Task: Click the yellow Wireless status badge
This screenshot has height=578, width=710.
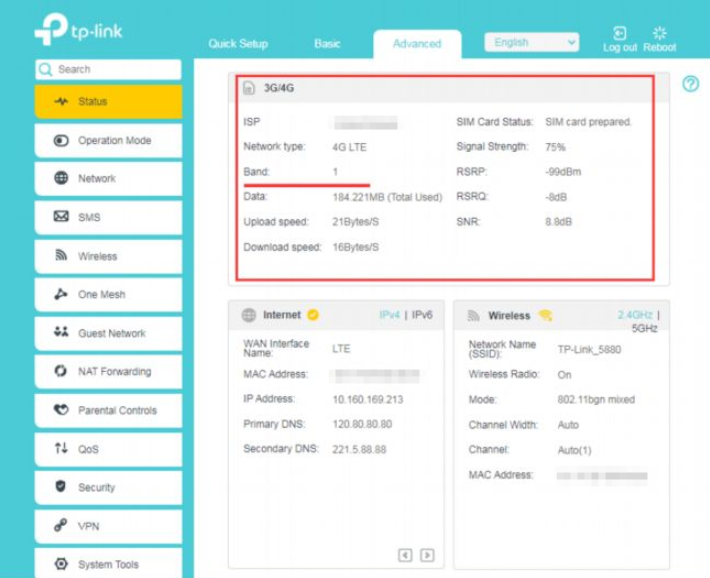Action: coord(546,315)
